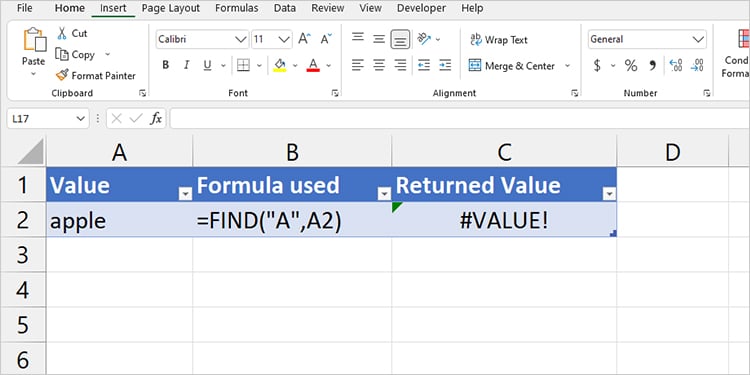Open the Insert Function fx button
Screen dimensions: 750x375
tap(155, 119)
